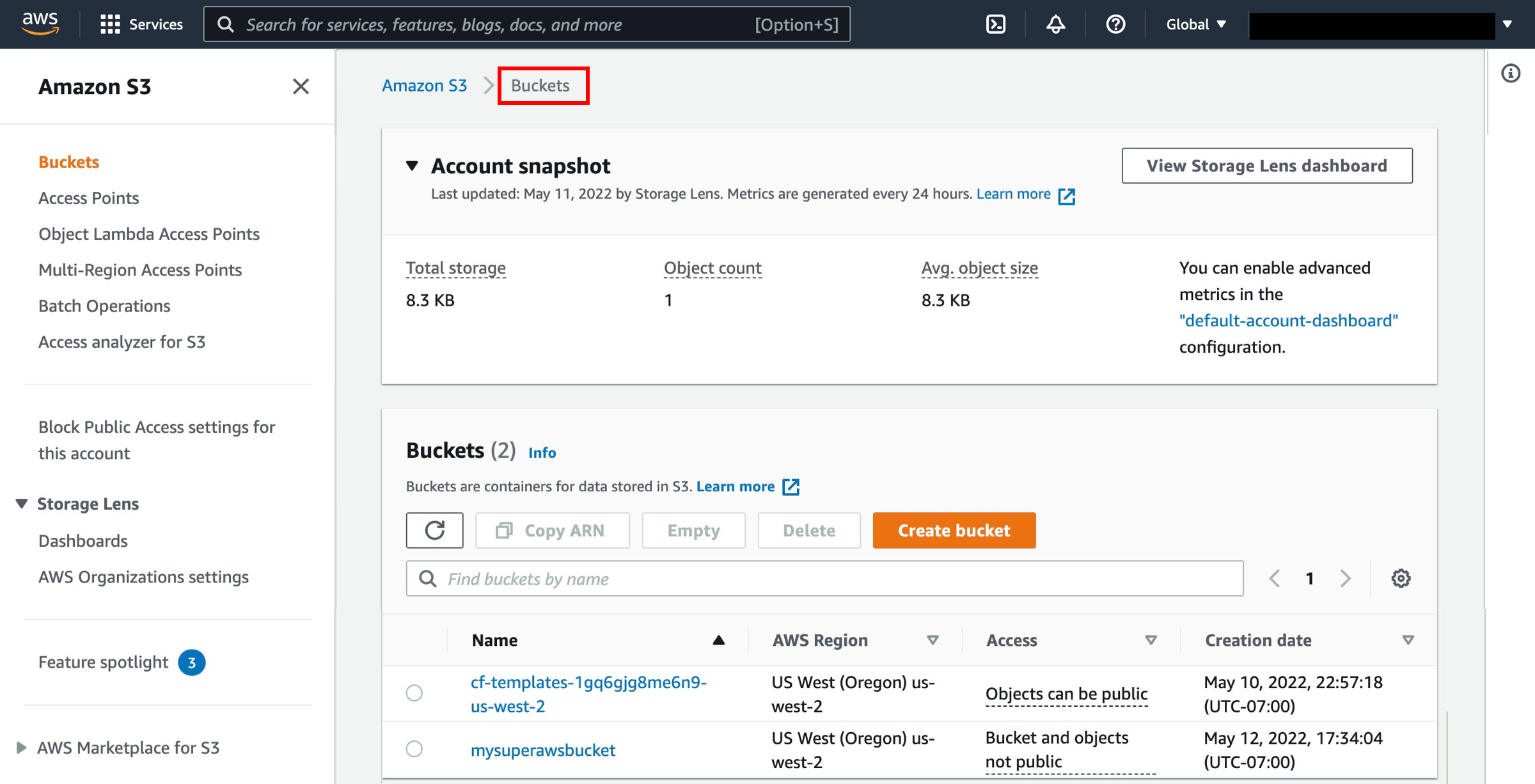Click the Create bucket orange button

tap(954, 530)
